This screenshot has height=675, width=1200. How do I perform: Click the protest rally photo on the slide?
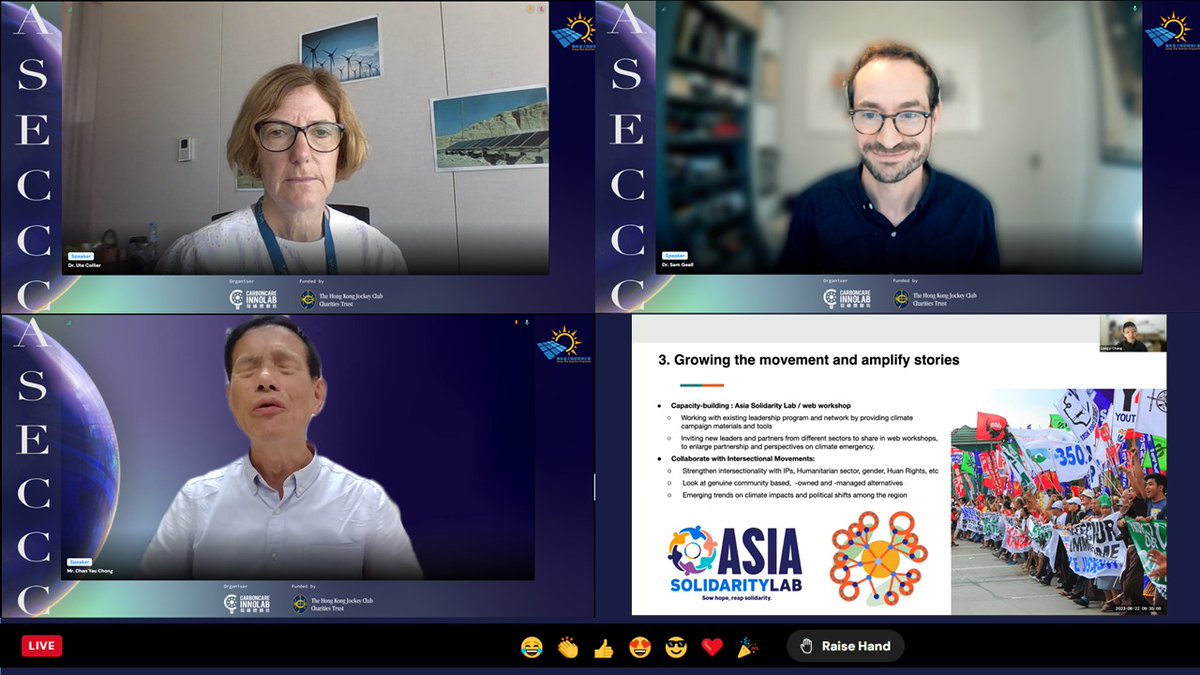point(1059,500)
